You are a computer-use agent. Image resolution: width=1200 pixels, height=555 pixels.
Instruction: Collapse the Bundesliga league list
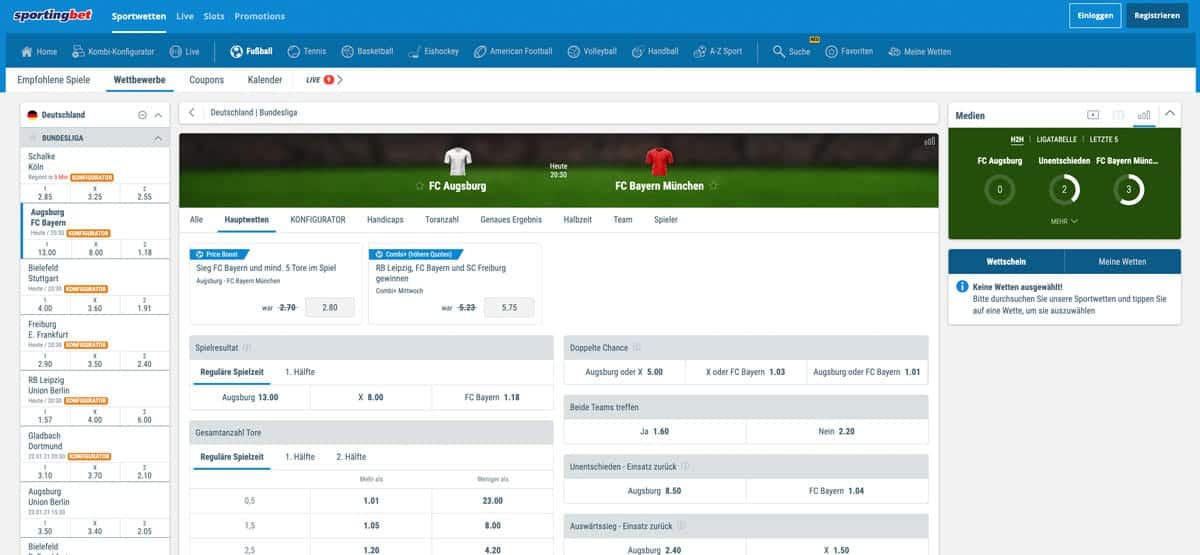click(157, 138)
